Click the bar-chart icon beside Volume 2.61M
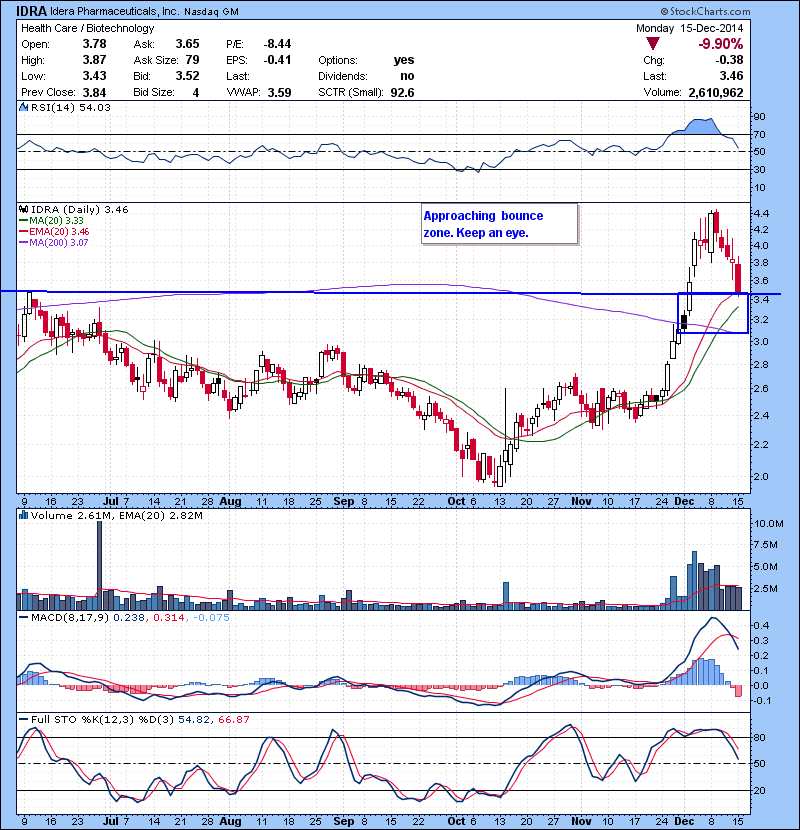The height and width of the screenshot is (830, 800). click(24, 515)
